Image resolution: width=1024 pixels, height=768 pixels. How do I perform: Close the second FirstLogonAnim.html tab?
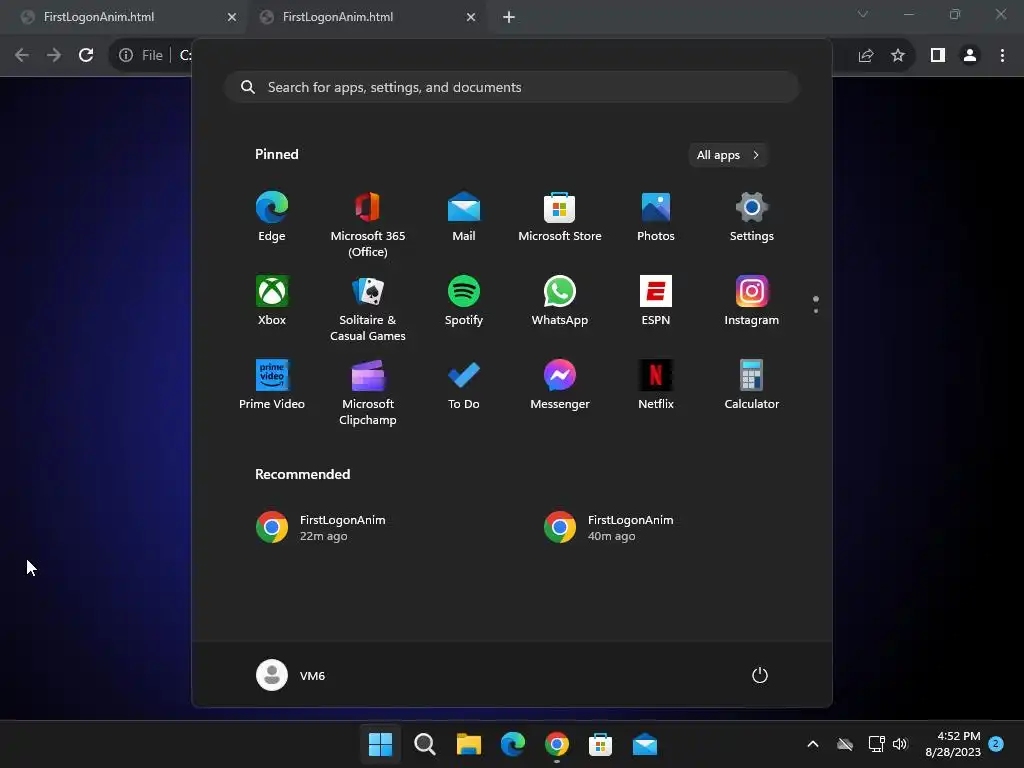pos(471,17)
